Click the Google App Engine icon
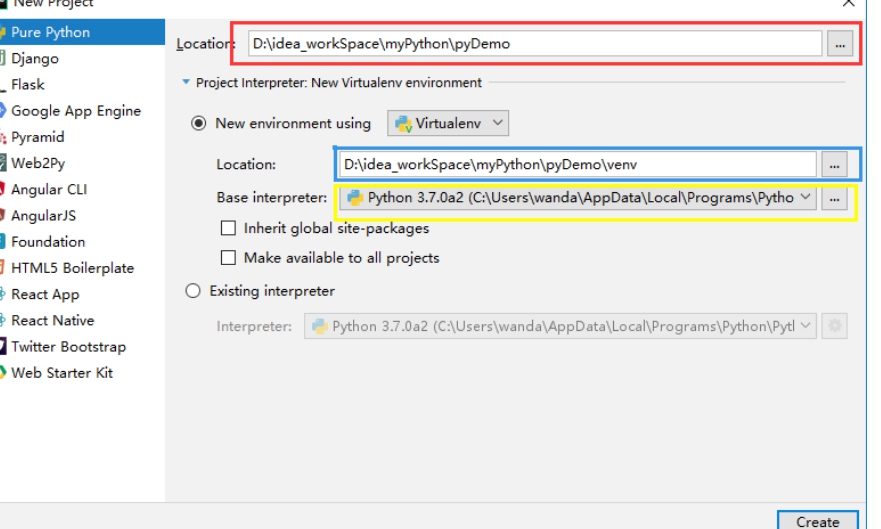 pyautogui.click(x=3, y=111)
